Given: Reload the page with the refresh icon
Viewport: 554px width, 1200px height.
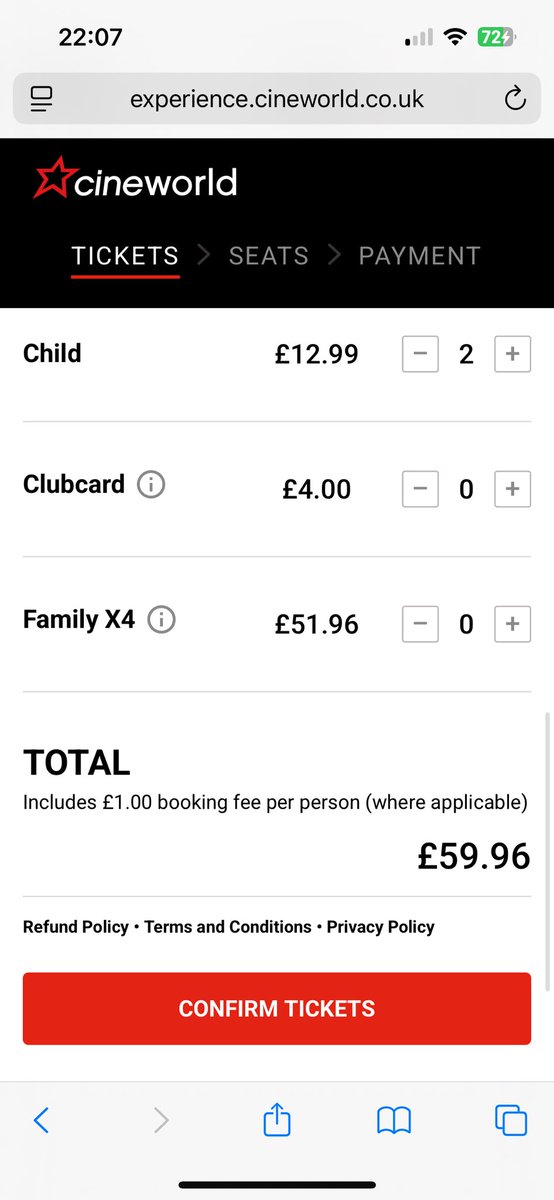Looking at the screenshot, I should coord(514,98).
